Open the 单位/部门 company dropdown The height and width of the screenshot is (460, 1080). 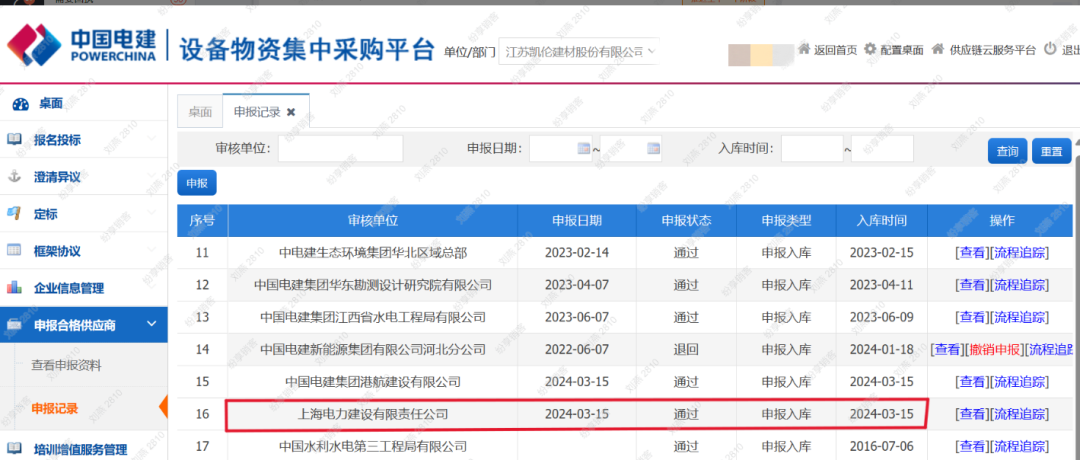[x=578, y=52]
